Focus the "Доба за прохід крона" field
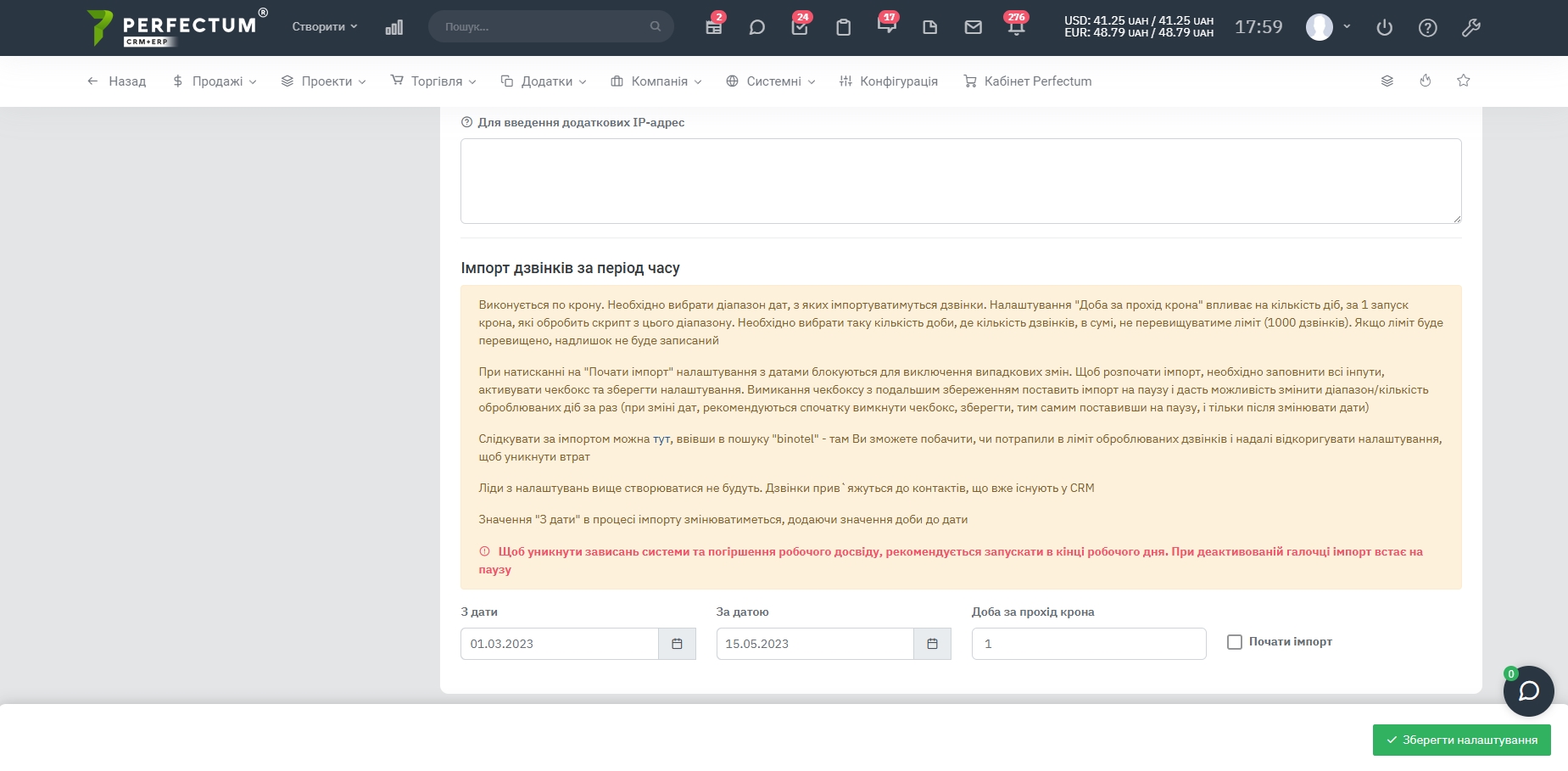The height and width of the screenshot is (771, 1568). [1088, 644]
